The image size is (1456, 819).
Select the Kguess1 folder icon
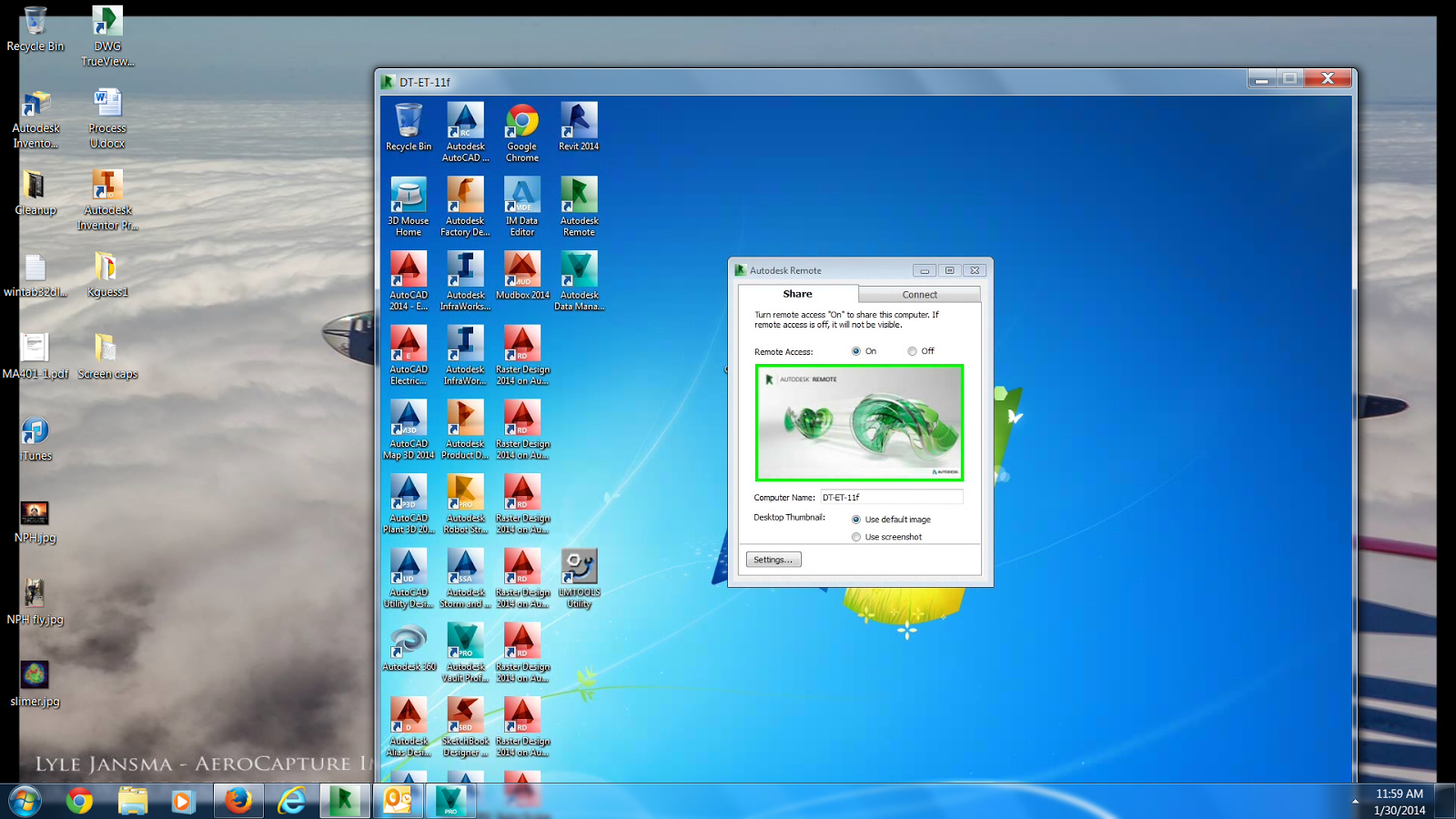[x=107, y=275]
